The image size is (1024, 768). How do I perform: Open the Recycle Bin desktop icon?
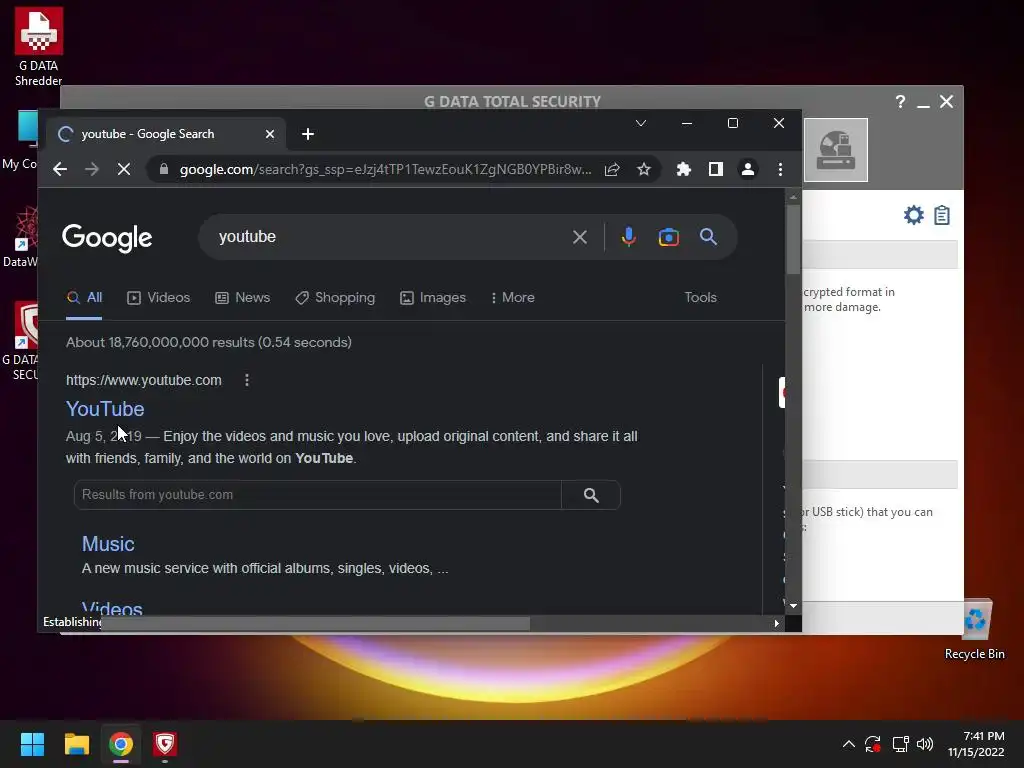(x=974, y=630)
